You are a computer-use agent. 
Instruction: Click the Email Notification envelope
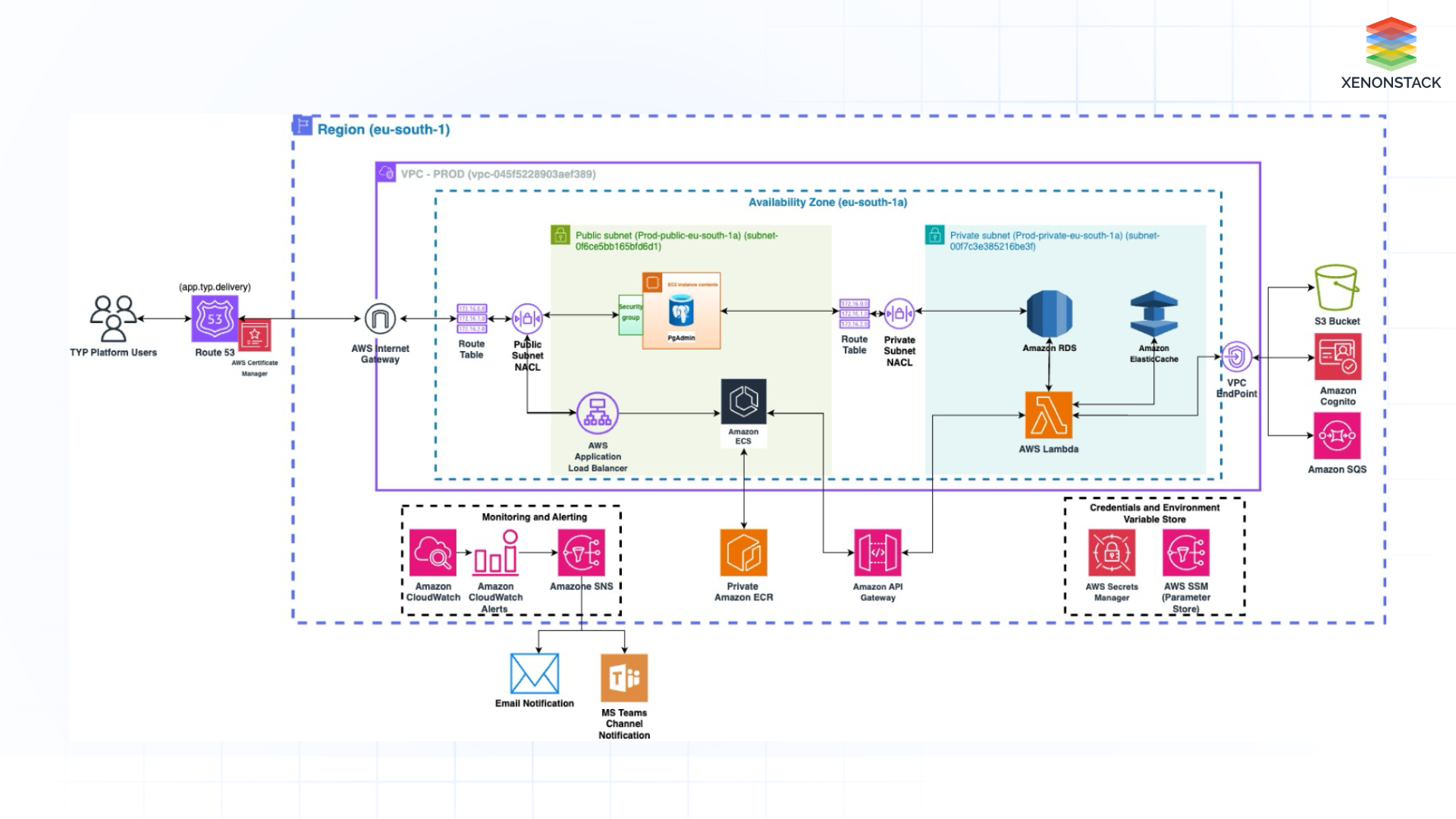[533, 675]
